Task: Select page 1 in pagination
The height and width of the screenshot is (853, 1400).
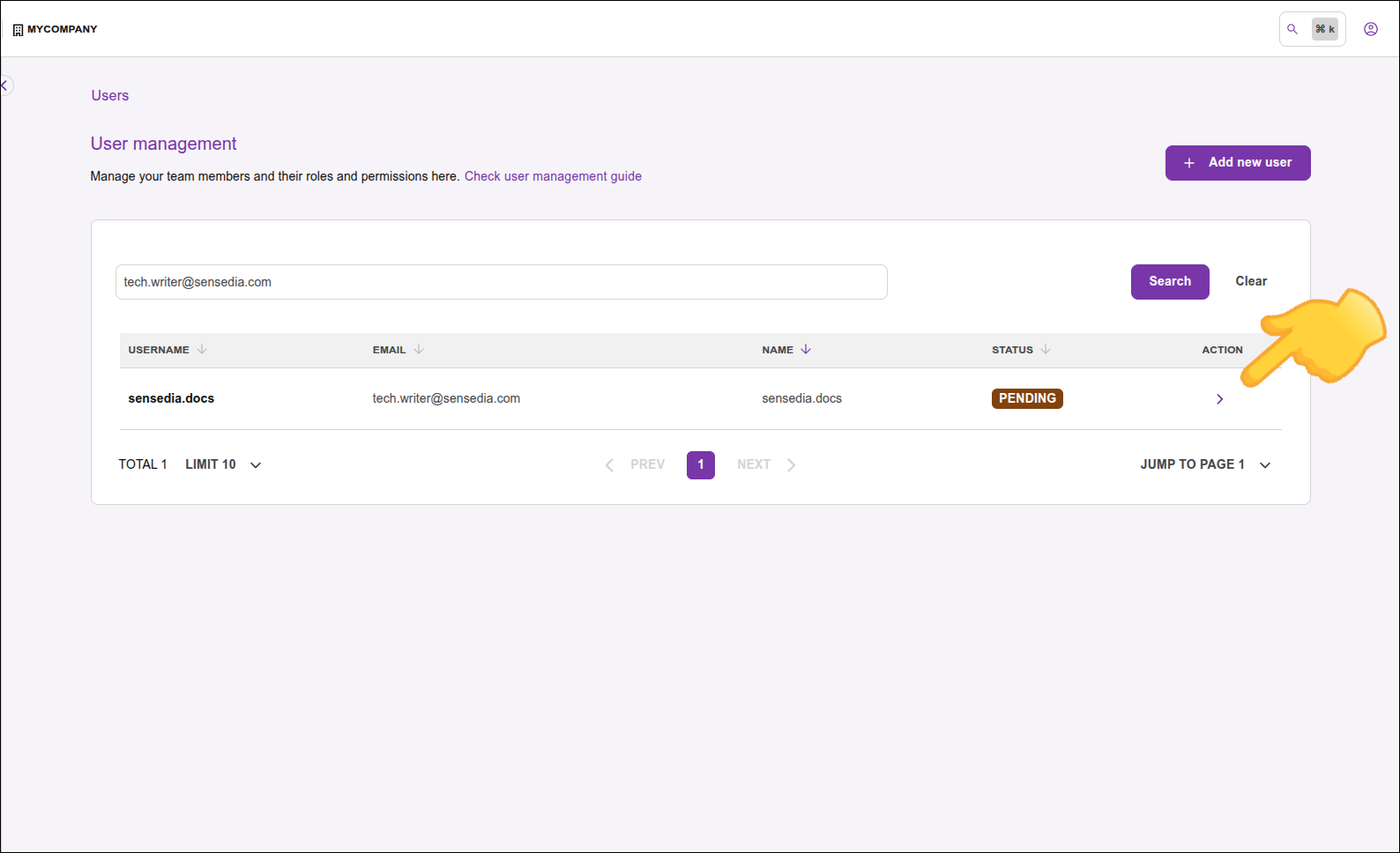Action: click(700, 464)
